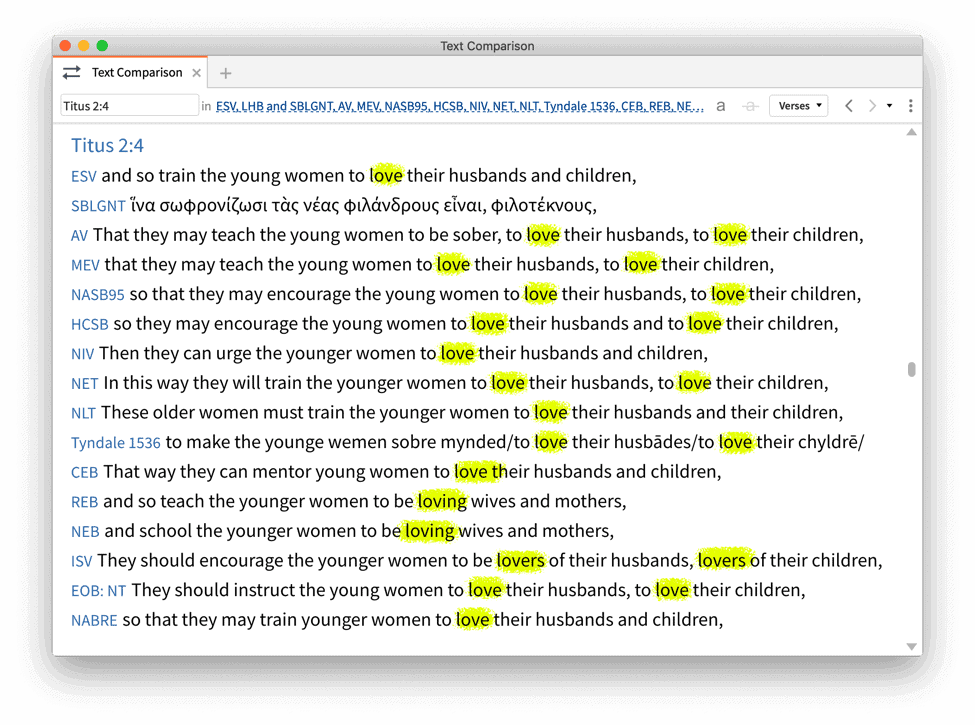Expand the navigation history dropdown arrow
Viewport: 975px width, 725px height.
pyautogui.click(x=889, y=106)
